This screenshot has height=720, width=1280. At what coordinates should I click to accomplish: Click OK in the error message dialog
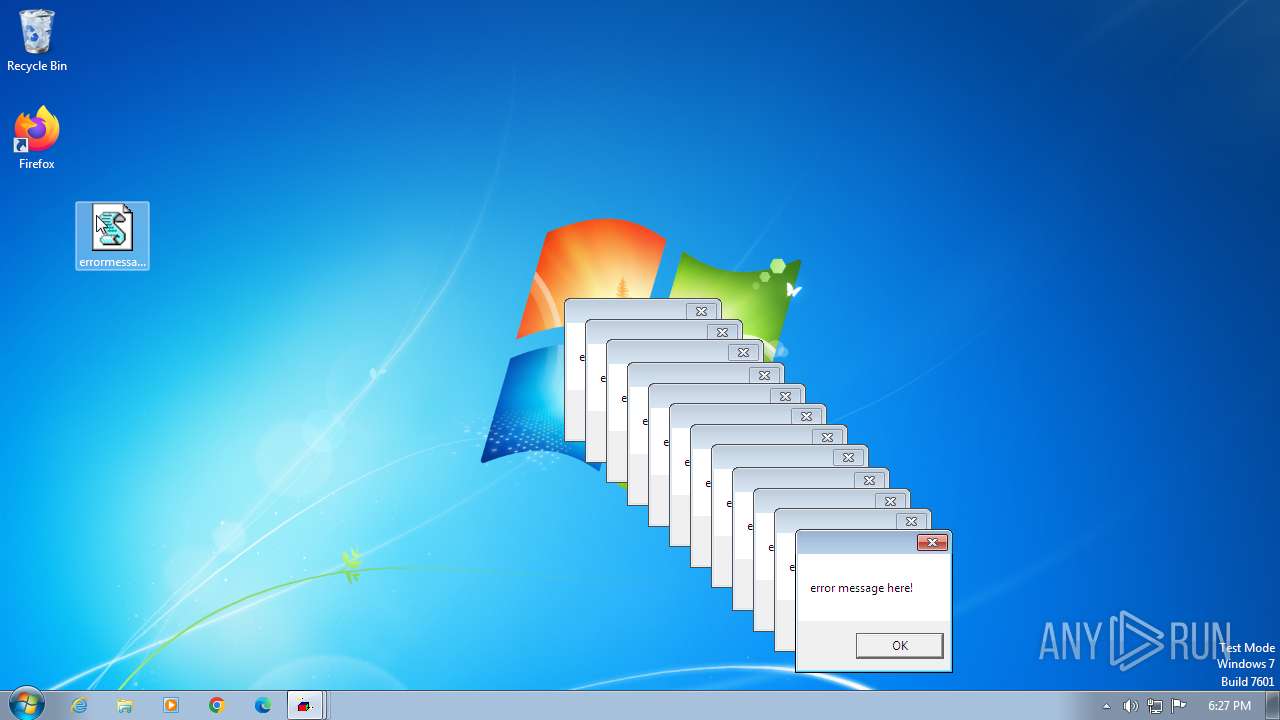coord(899,646)
